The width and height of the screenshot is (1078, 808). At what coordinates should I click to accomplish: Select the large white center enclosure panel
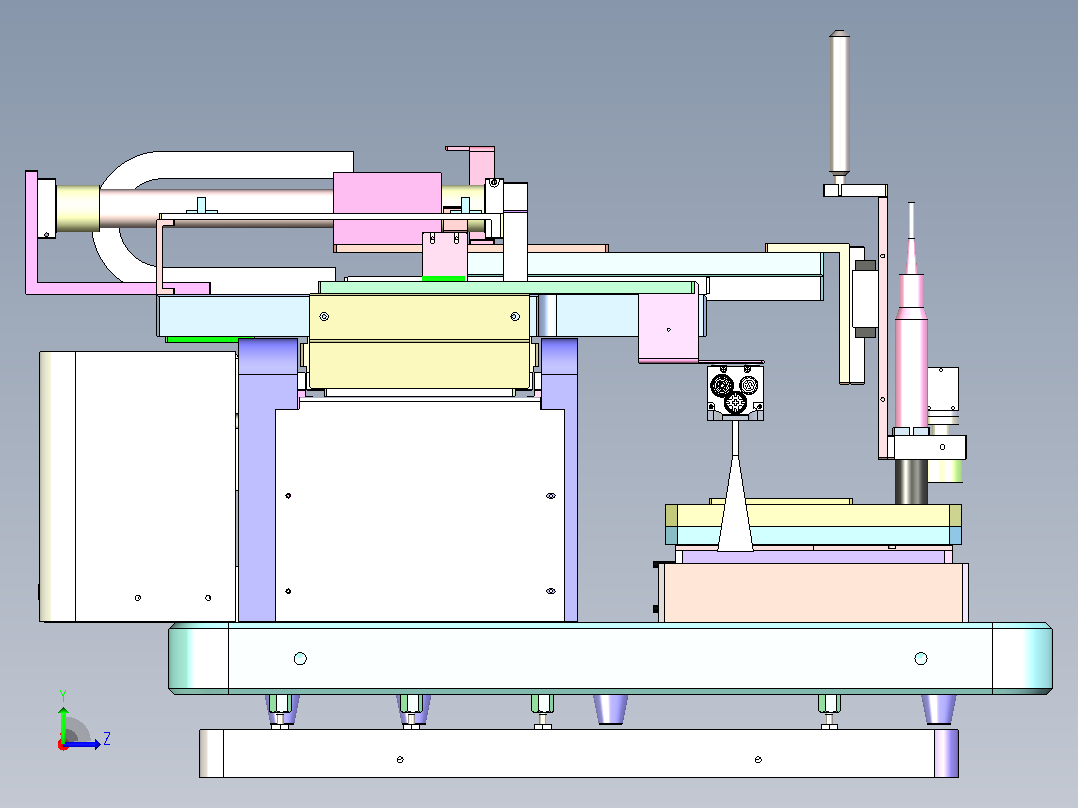tap(419, 511)
